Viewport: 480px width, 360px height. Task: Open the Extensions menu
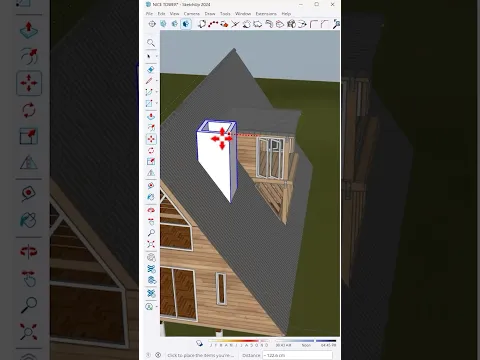266,14
